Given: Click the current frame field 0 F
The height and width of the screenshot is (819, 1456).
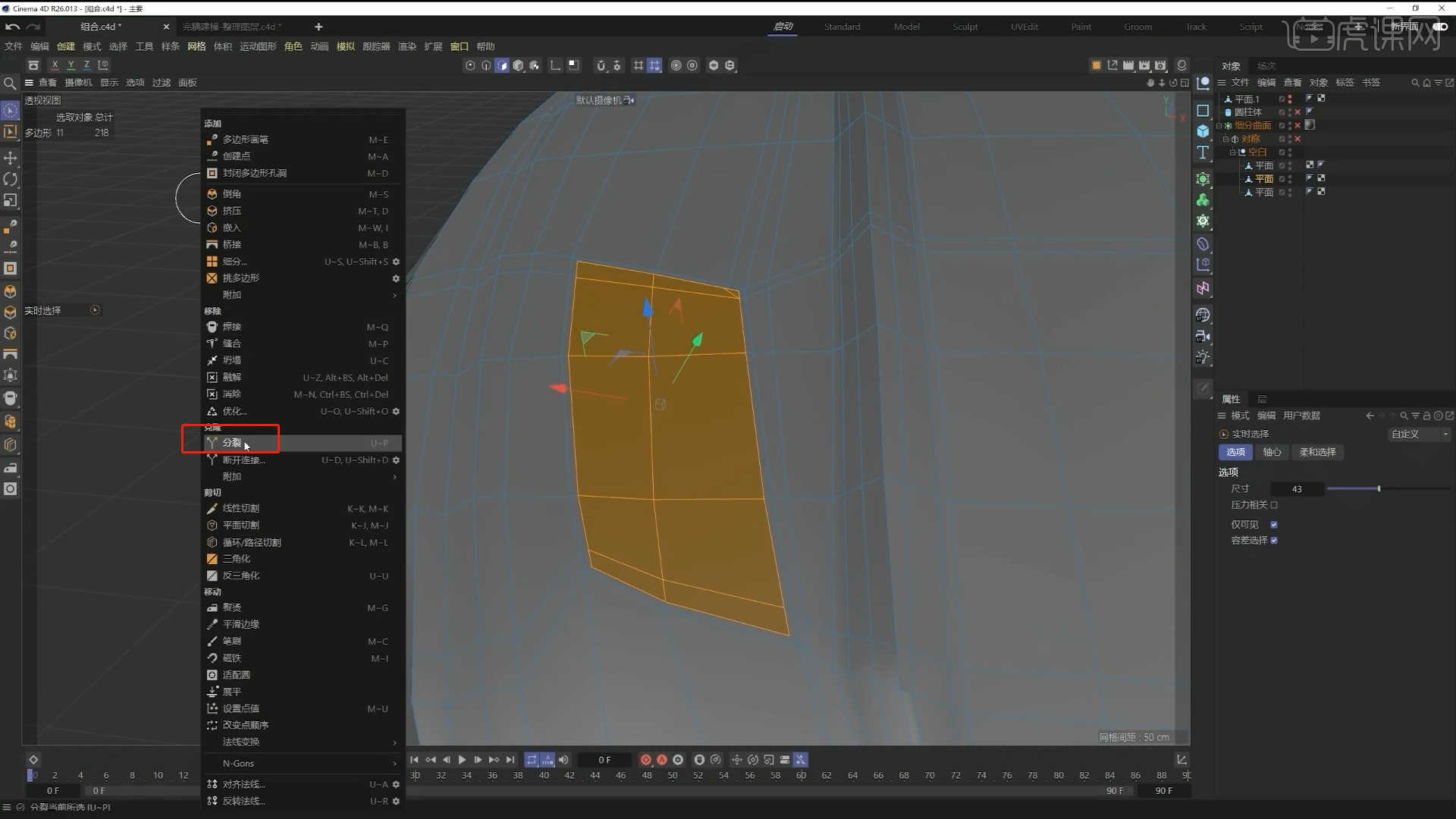Looking at the screenshot, I should (604, 760).
